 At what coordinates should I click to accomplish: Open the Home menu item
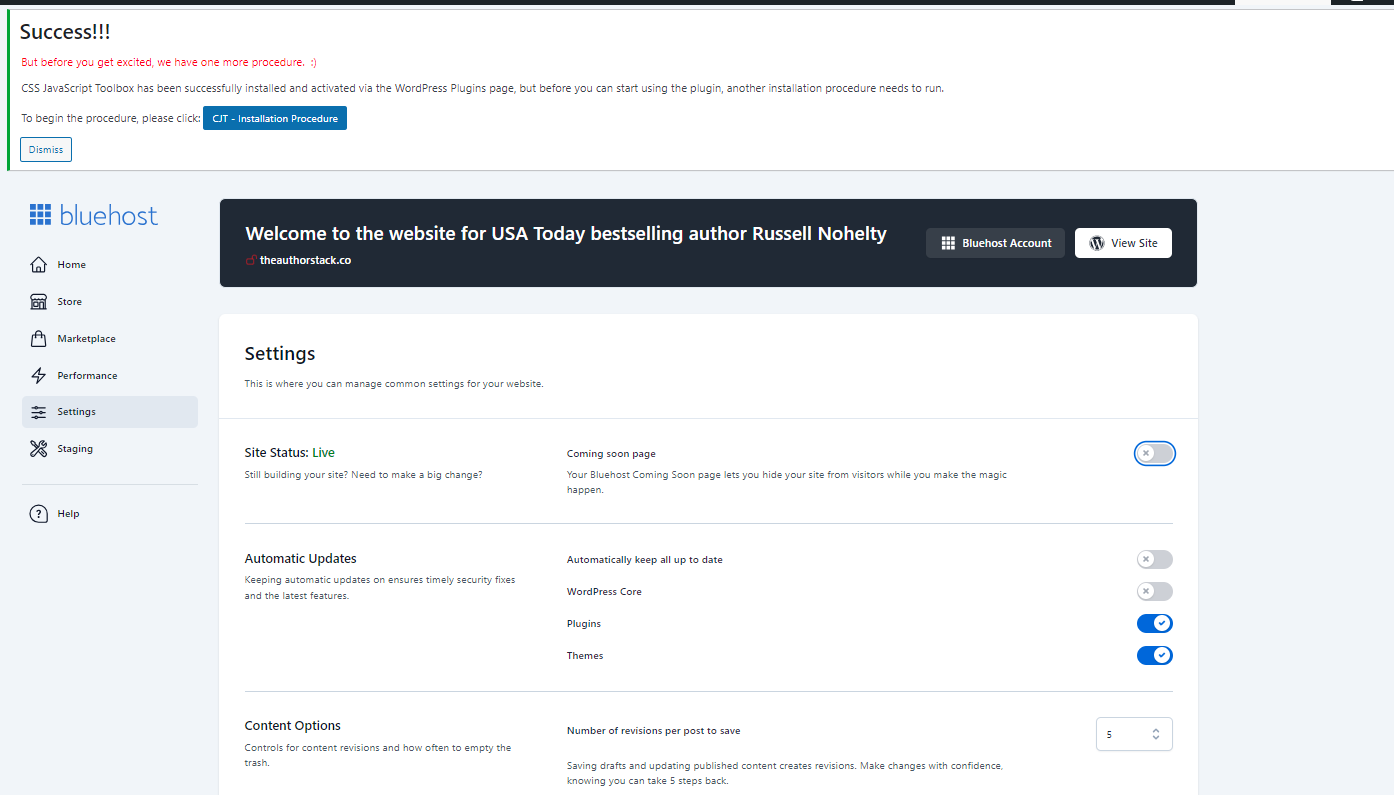110,265
